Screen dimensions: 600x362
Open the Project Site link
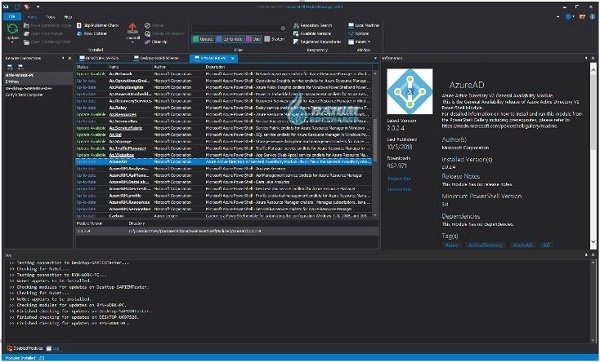point(399,179)
